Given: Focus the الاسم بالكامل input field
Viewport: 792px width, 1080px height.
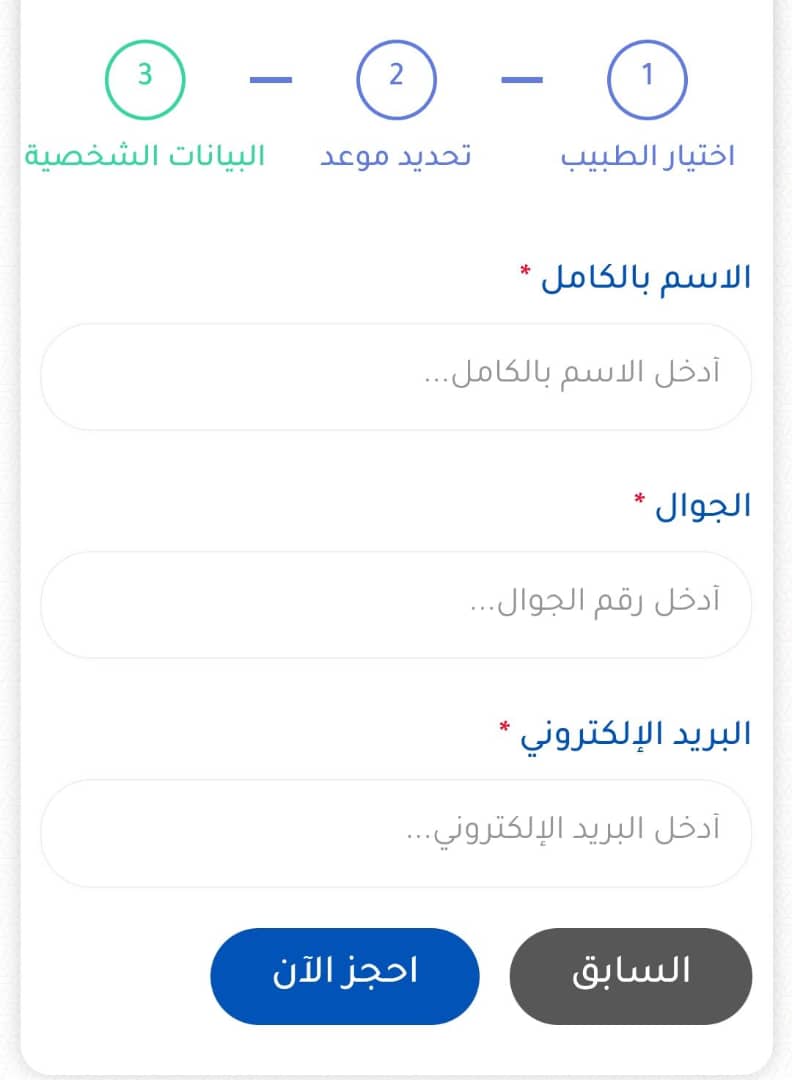Looking at the screenshot, I should pos(396,377).
